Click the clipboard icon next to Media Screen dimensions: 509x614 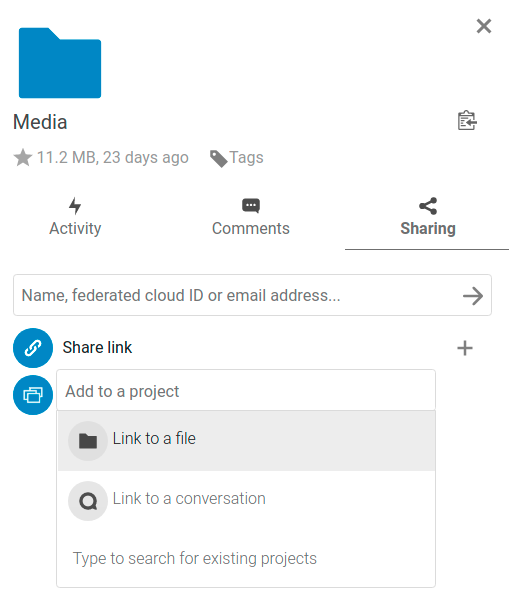point(467,121)
